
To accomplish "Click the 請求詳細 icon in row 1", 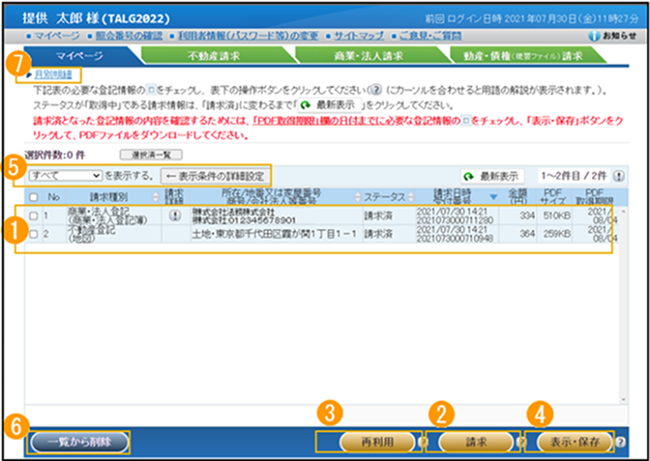I will 174,214.
